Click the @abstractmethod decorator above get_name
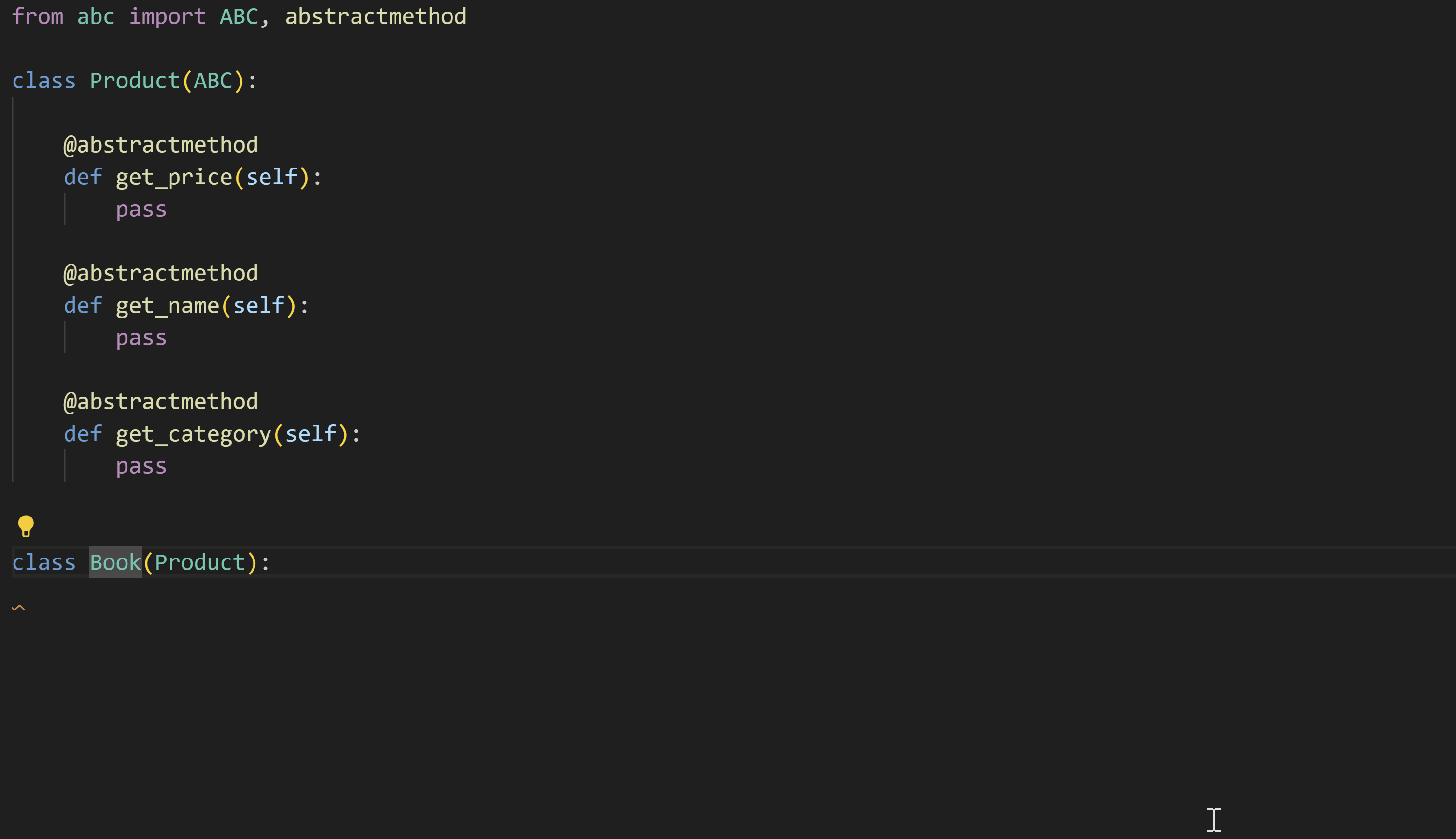Image resolution: width=1456 pixels, height=839 pixels. [161, 273]
